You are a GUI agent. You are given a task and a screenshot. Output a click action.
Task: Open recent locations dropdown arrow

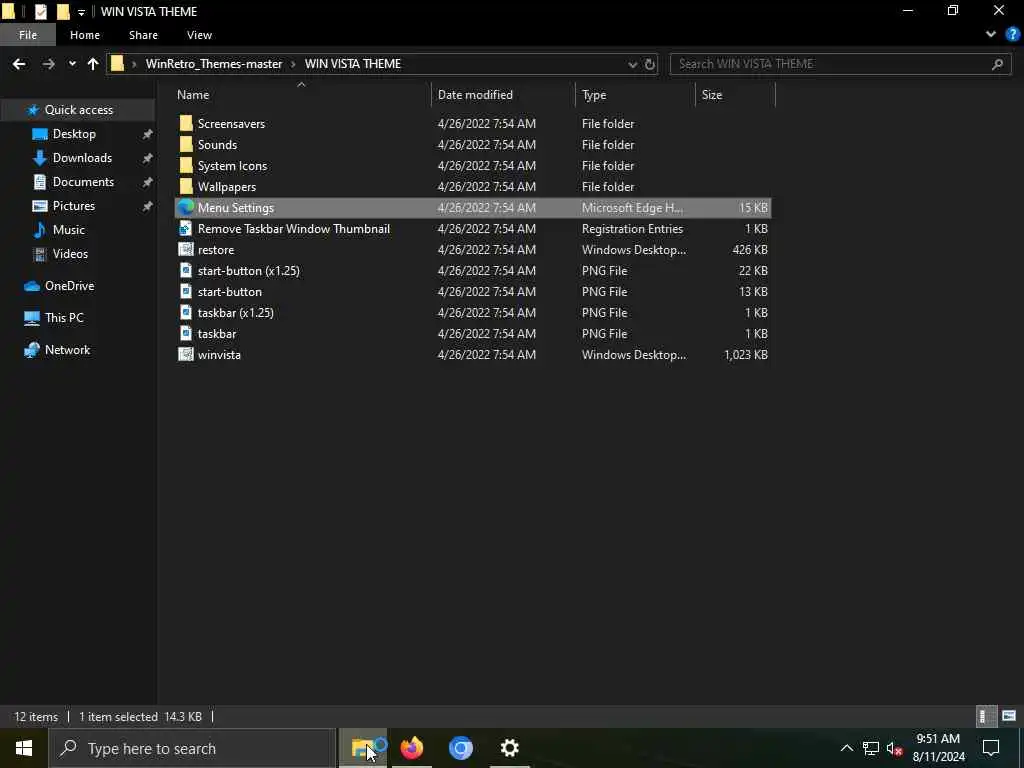[72, 64]
